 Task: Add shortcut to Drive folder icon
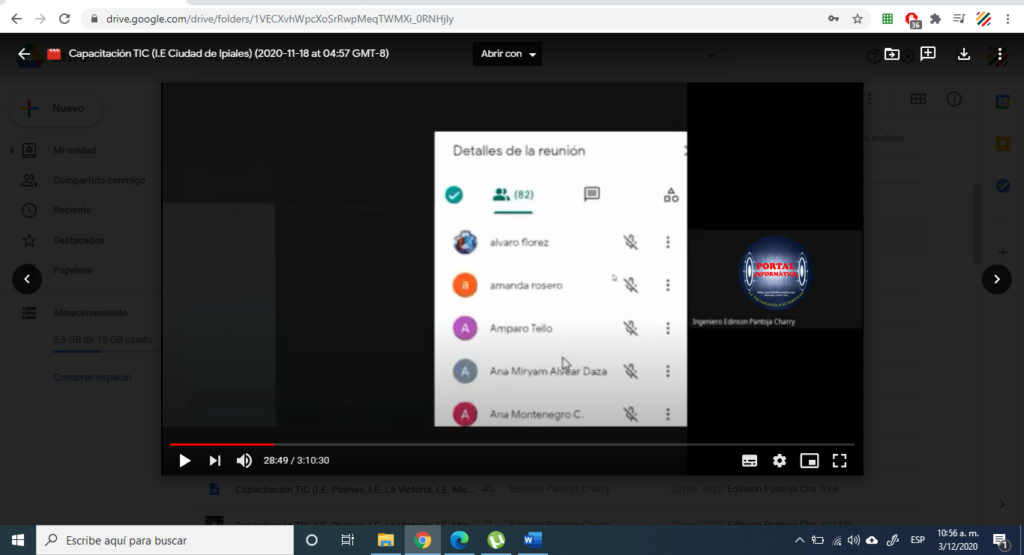click(892, 54)
